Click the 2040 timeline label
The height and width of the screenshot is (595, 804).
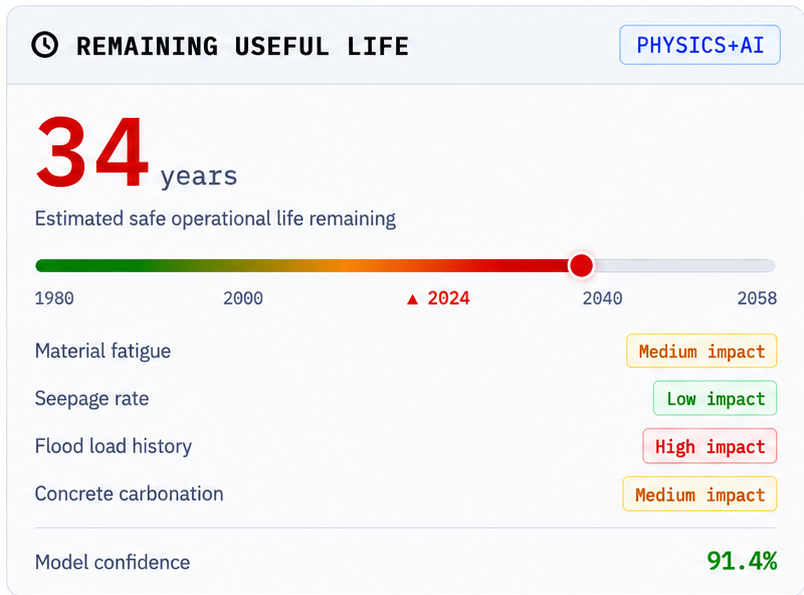602,299
